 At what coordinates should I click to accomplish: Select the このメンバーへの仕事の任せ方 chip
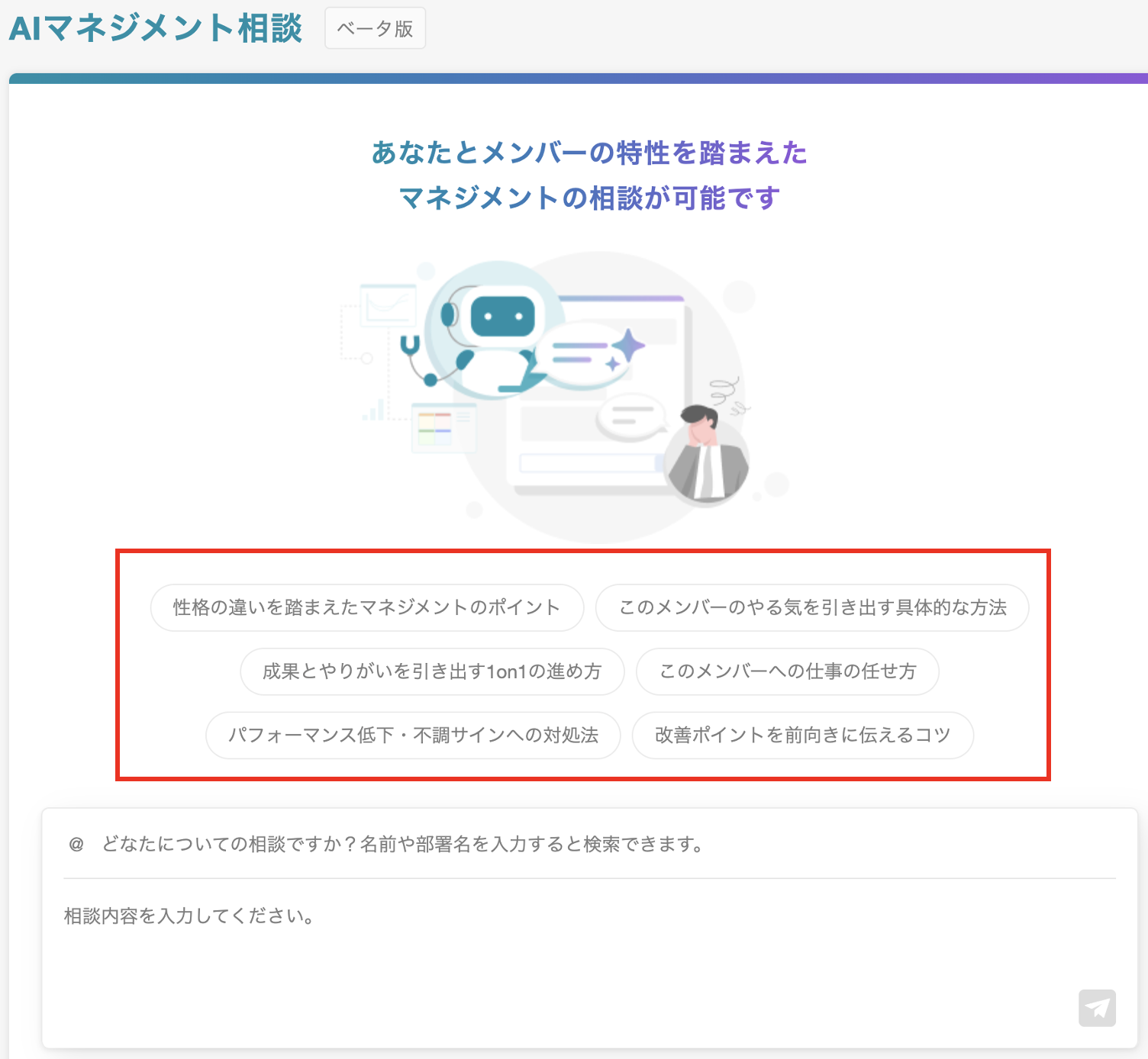click(x=787, y=671)
